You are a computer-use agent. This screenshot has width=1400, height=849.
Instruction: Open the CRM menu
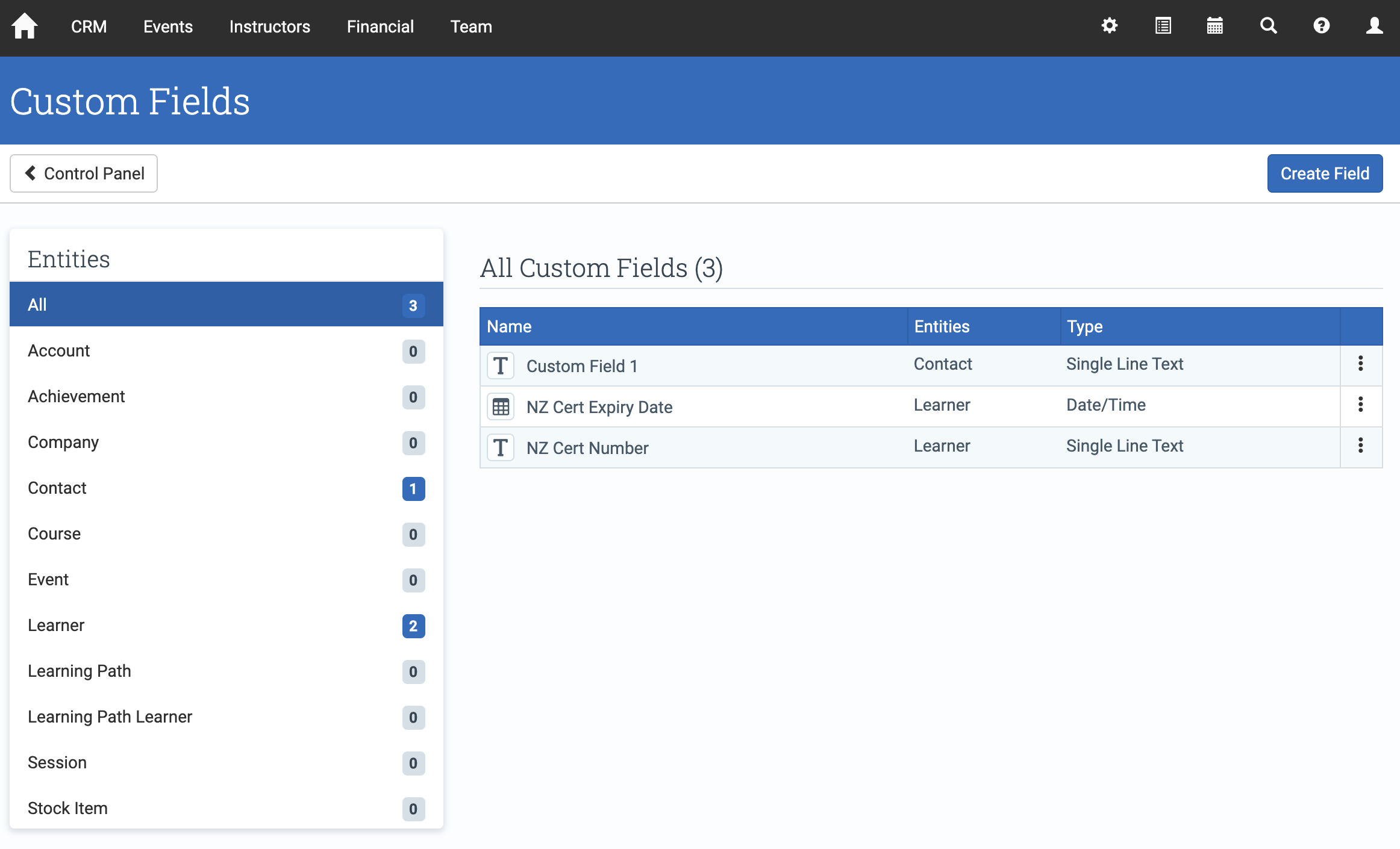89,26
